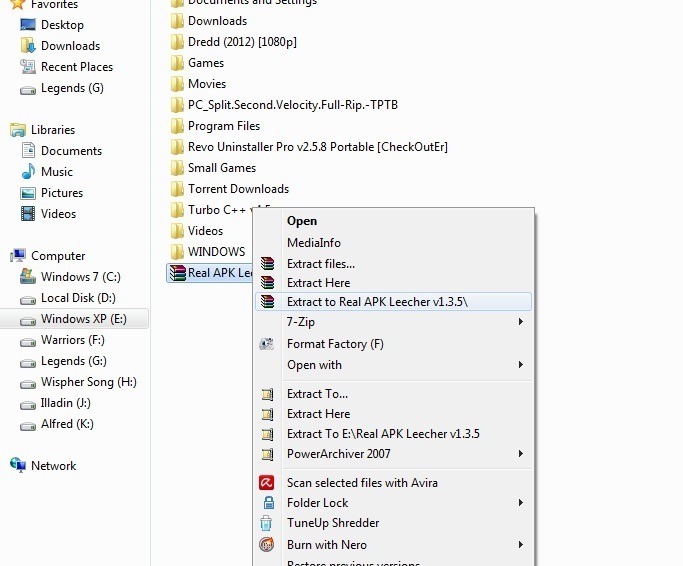Open Local Disk (D:) in navigation pane

click(78, 298)
